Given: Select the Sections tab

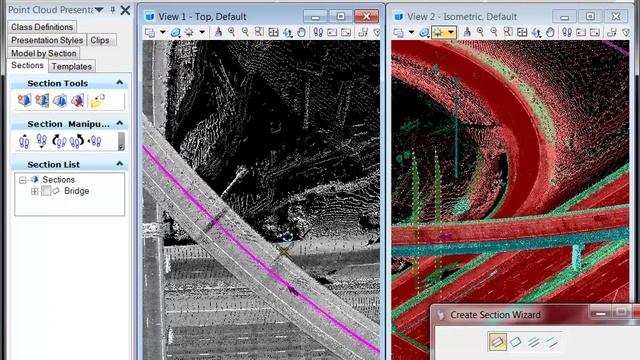Looking at the screenshot, I should tap(27, 65).
